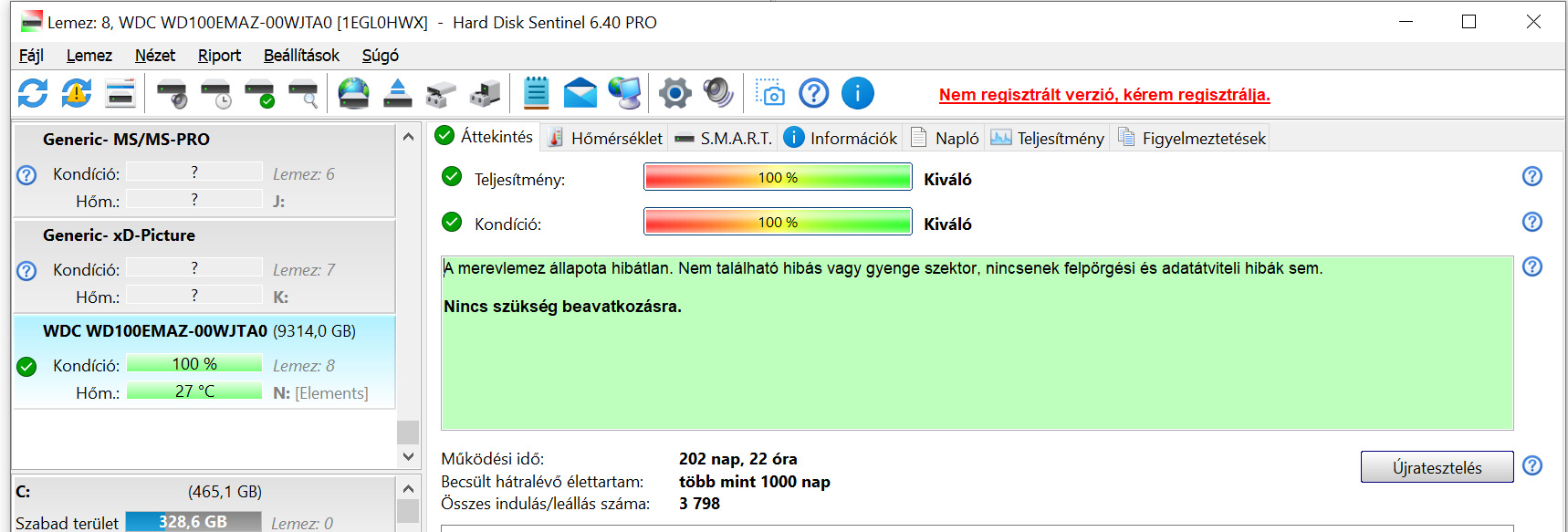
Task: Open the Súgó menu
Action: point(381,56)
